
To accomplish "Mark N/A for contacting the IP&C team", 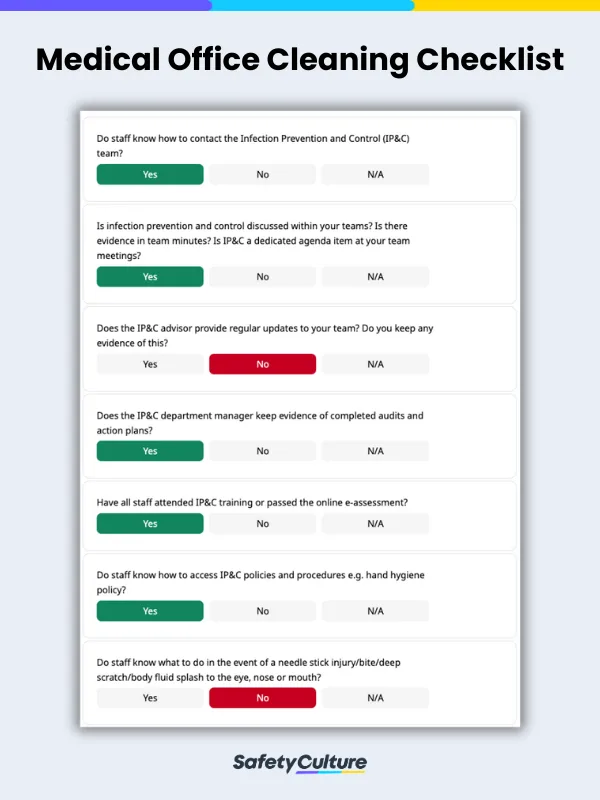I will 375,174.
